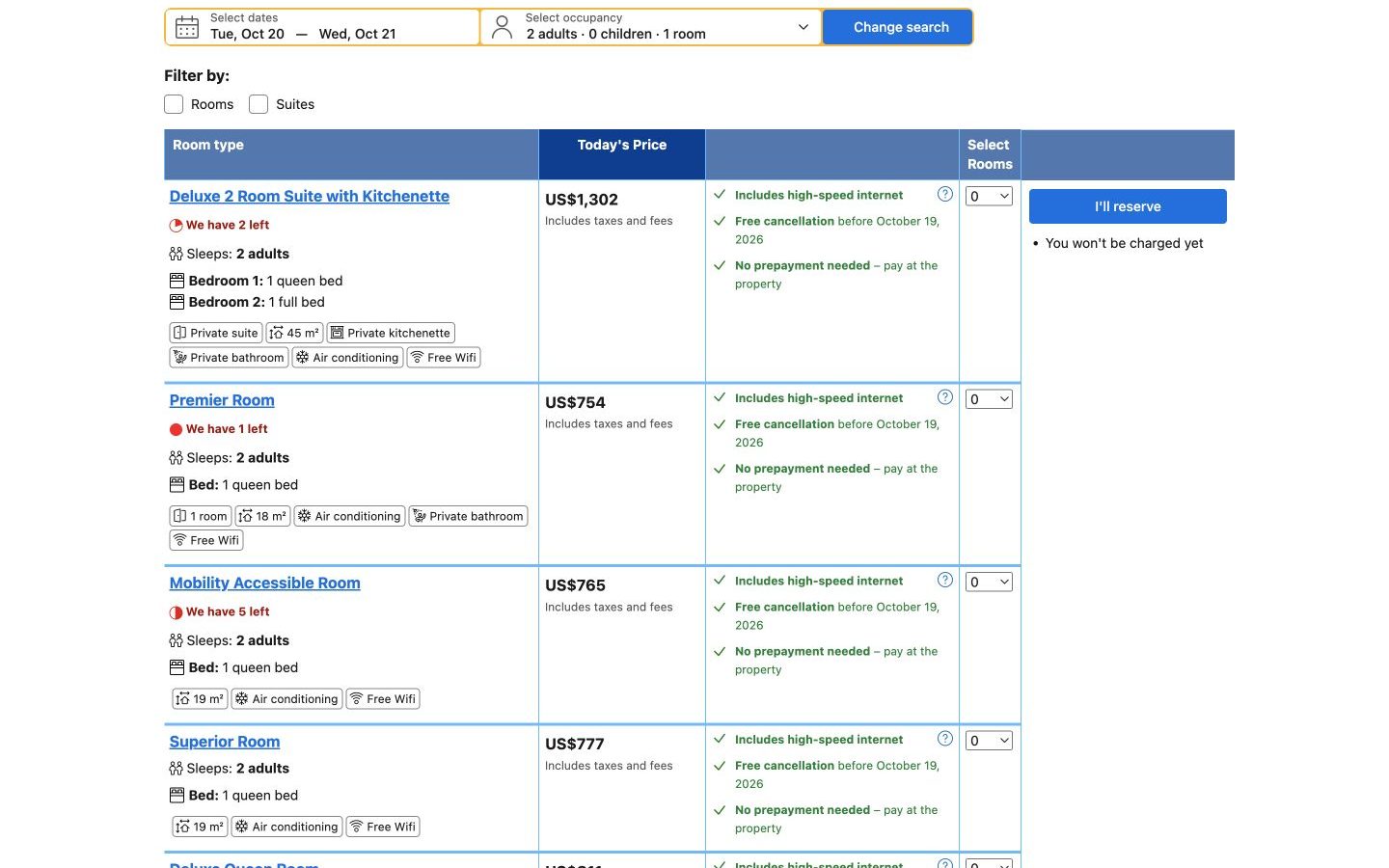Click the 18 m² size badge
The image size is (1389, 868).
[262, 516]
